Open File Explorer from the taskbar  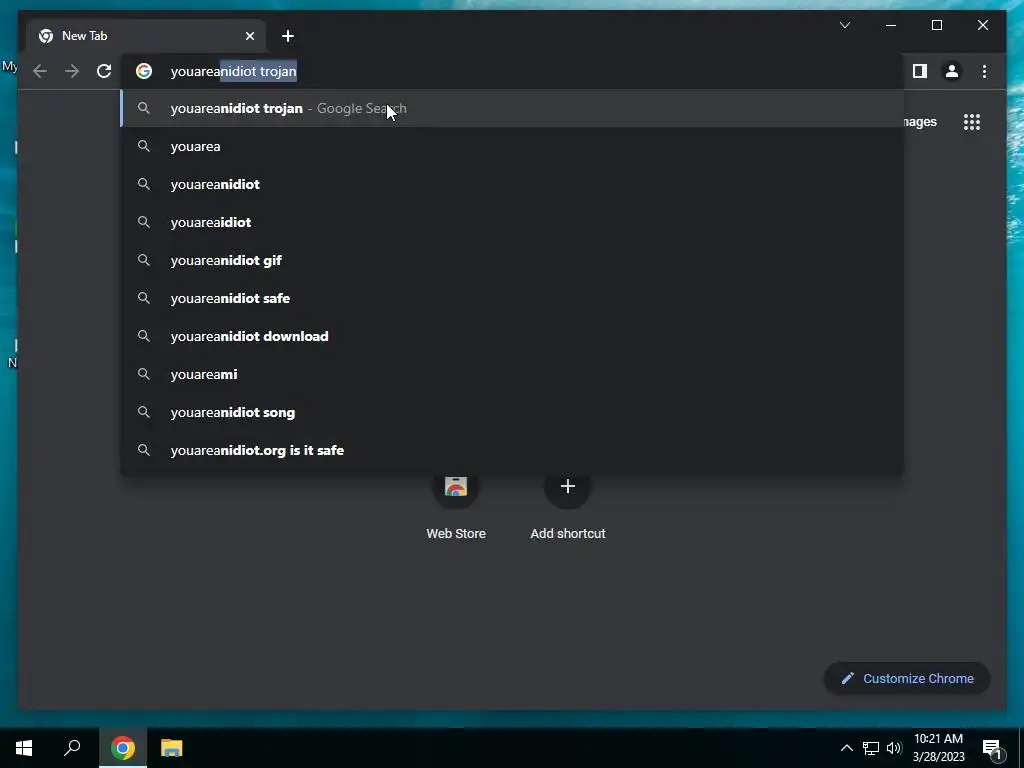172,748
